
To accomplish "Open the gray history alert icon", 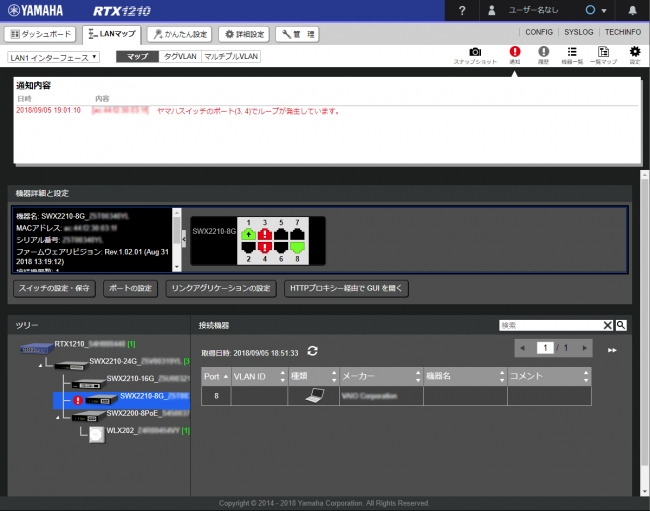I will coord(543,51).
